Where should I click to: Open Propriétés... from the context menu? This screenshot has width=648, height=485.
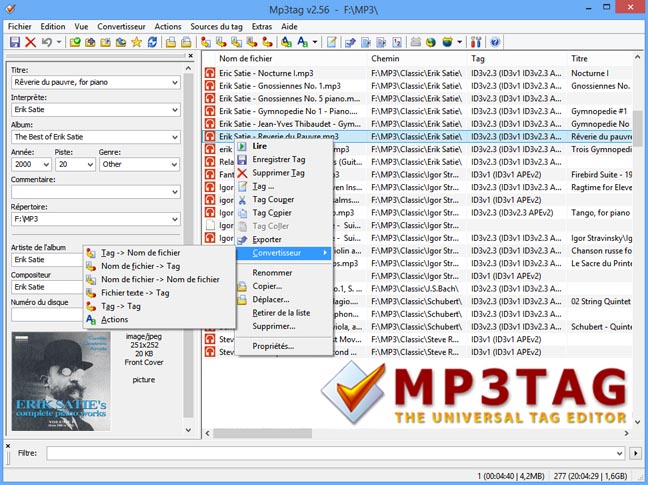(284, 346)
